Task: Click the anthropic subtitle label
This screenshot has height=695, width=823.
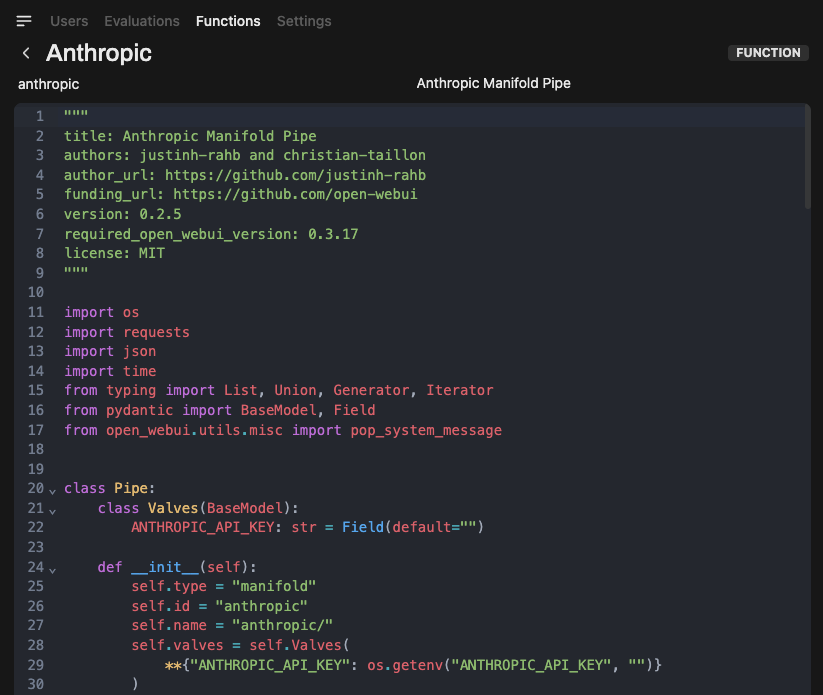Action: click(x=48, y=84)
